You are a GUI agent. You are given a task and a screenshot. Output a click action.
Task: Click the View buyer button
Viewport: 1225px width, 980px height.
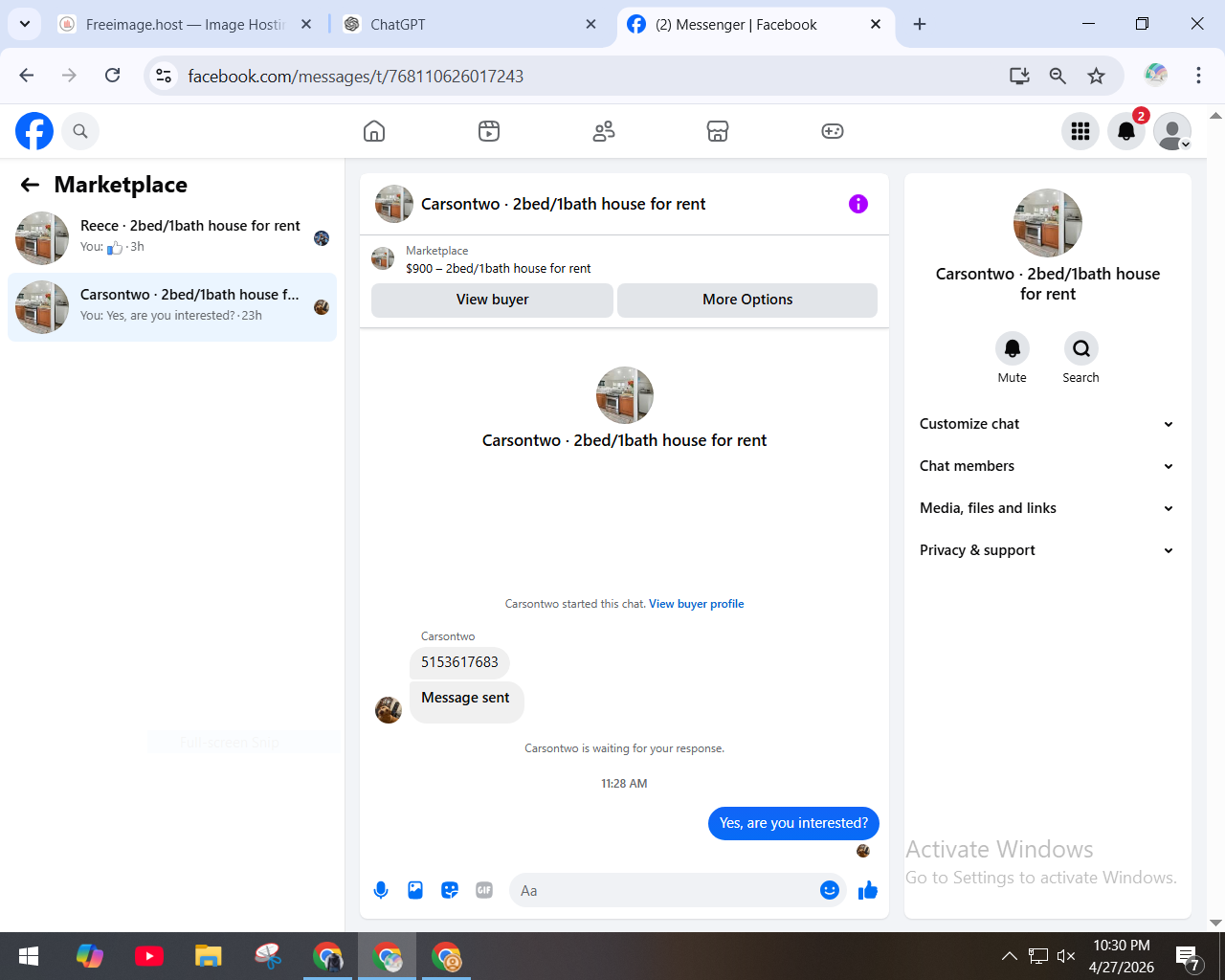coord(492,300)
